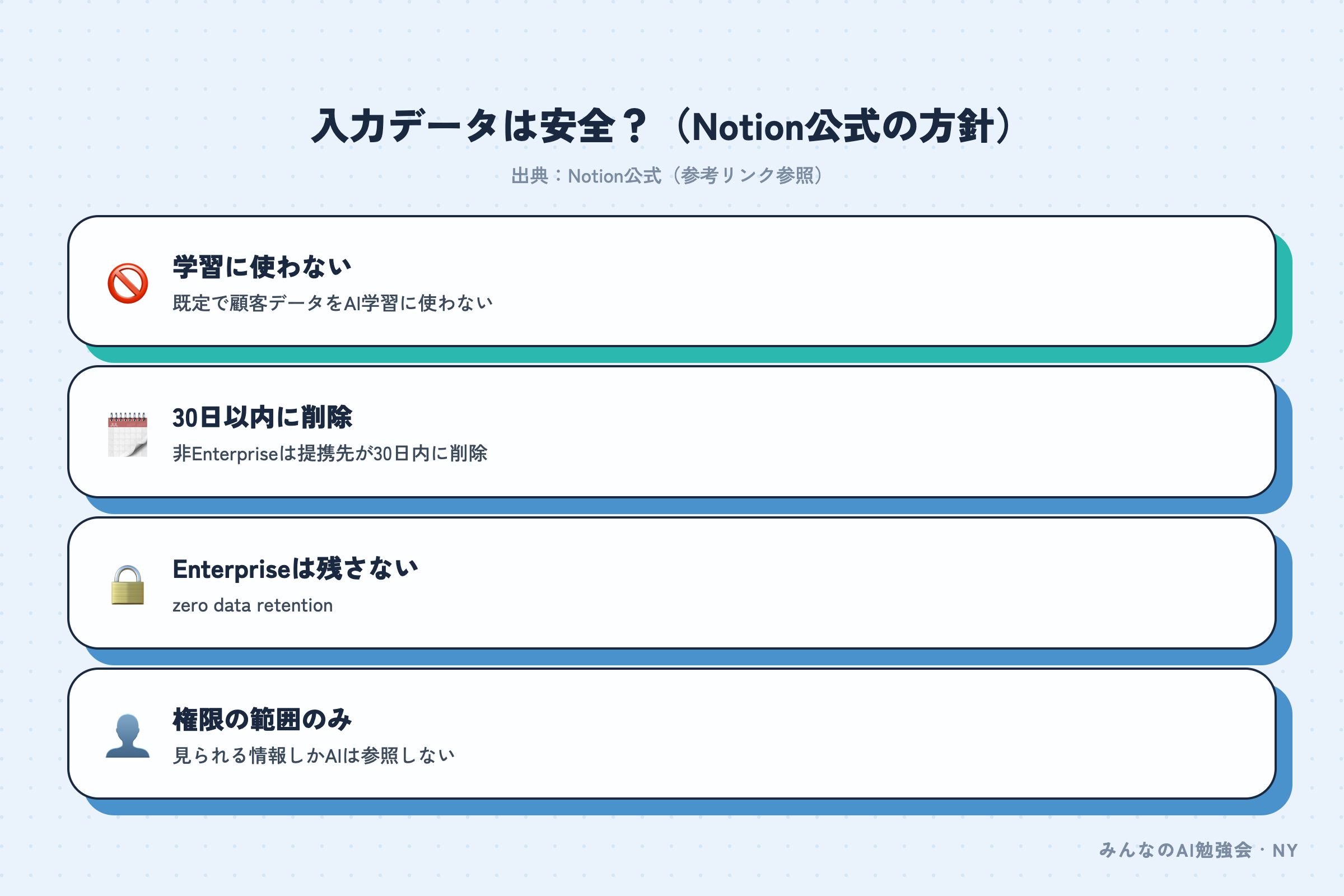The image size is (1344, 896).
Task: Click the 見られる情報しかAIは参照しない description
Action: [314, 755]
